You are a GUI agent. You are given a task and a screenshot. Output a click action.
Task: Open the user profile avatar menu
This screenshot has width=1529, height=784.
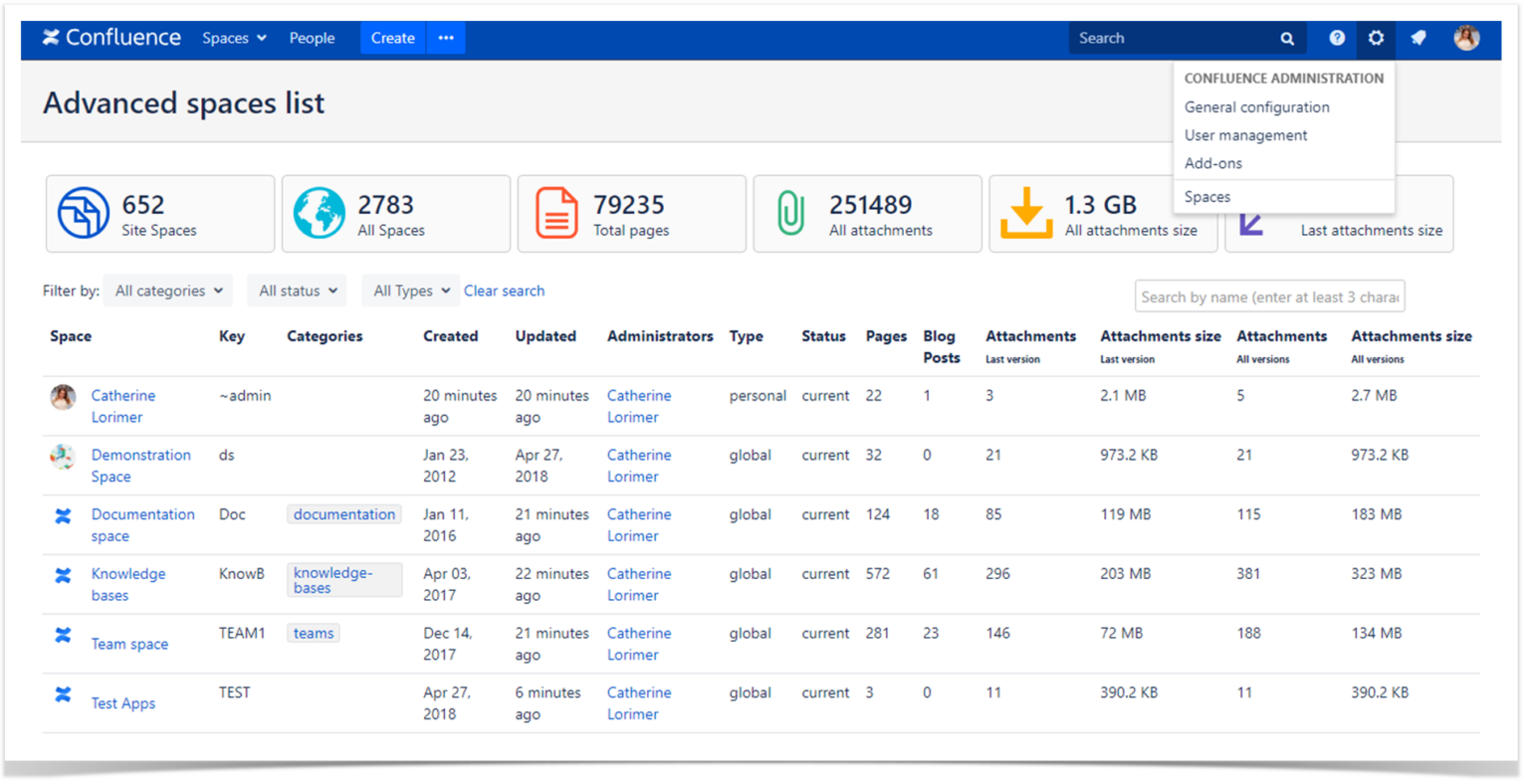pyautogui.click(x=1466, y=38)
